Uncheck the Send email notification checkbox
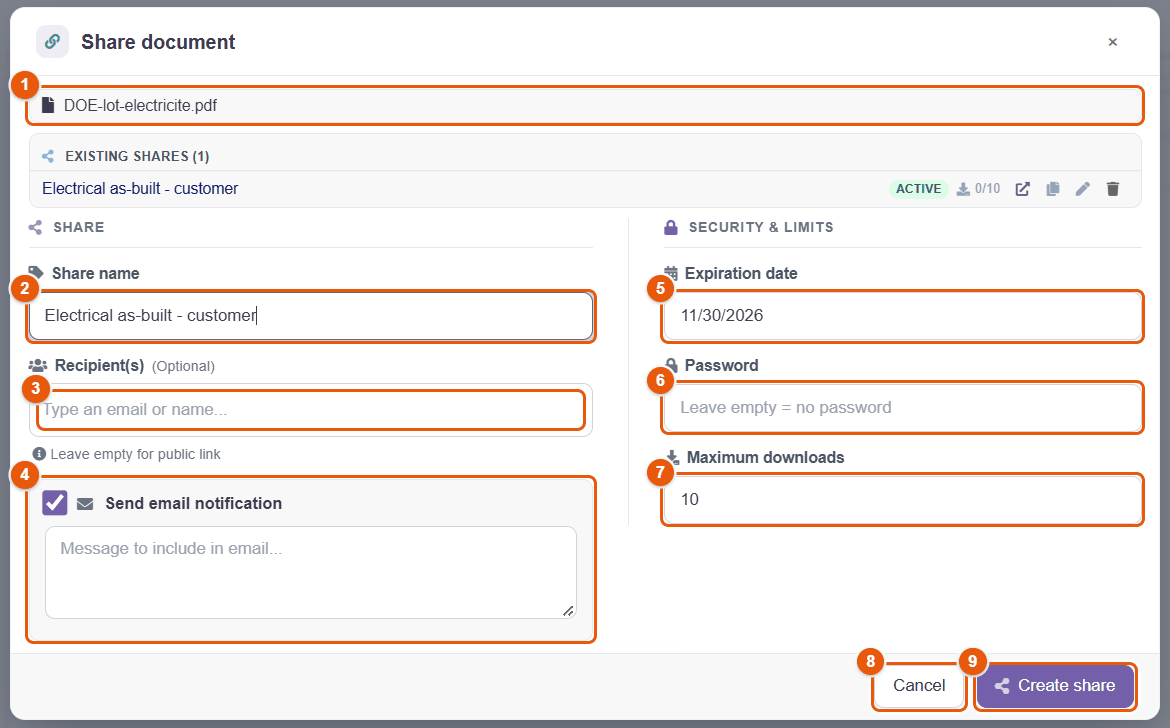Image resolution: width=1170 pixels, height=728 pixels. (55, 503)
